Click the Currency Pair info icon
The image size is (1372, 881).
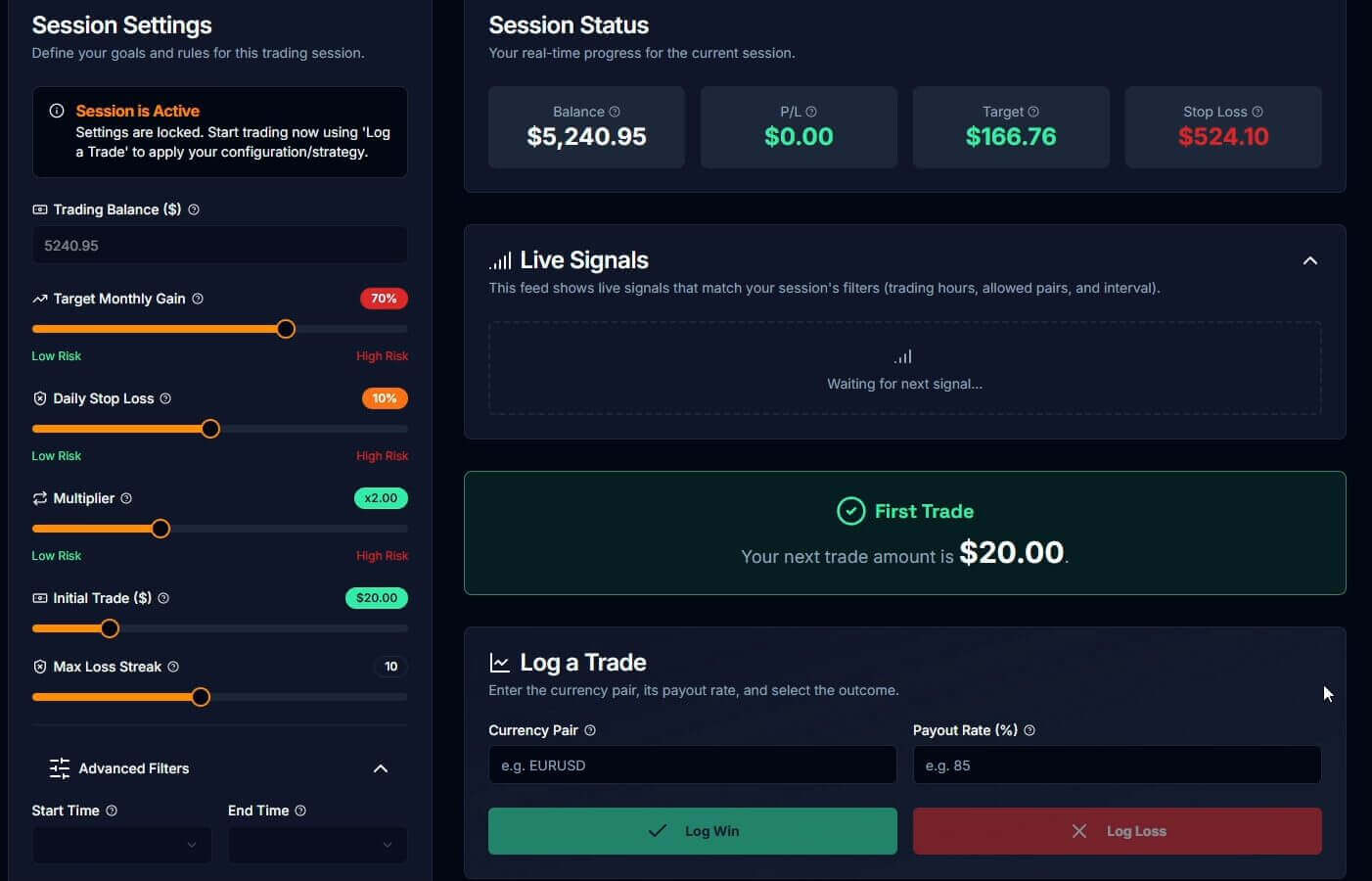pyautogui.click(x=590, y=730)
